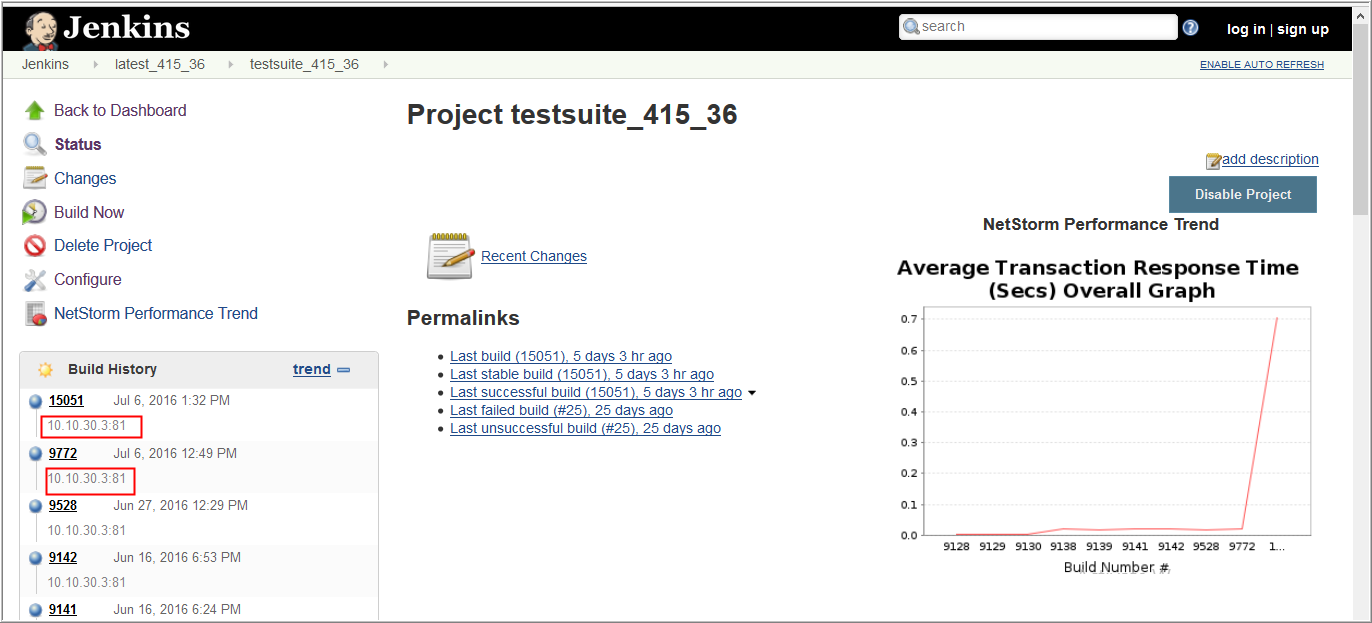Click inside the search input field
The image size is (1372, 623).
(x=1038, y=27)
